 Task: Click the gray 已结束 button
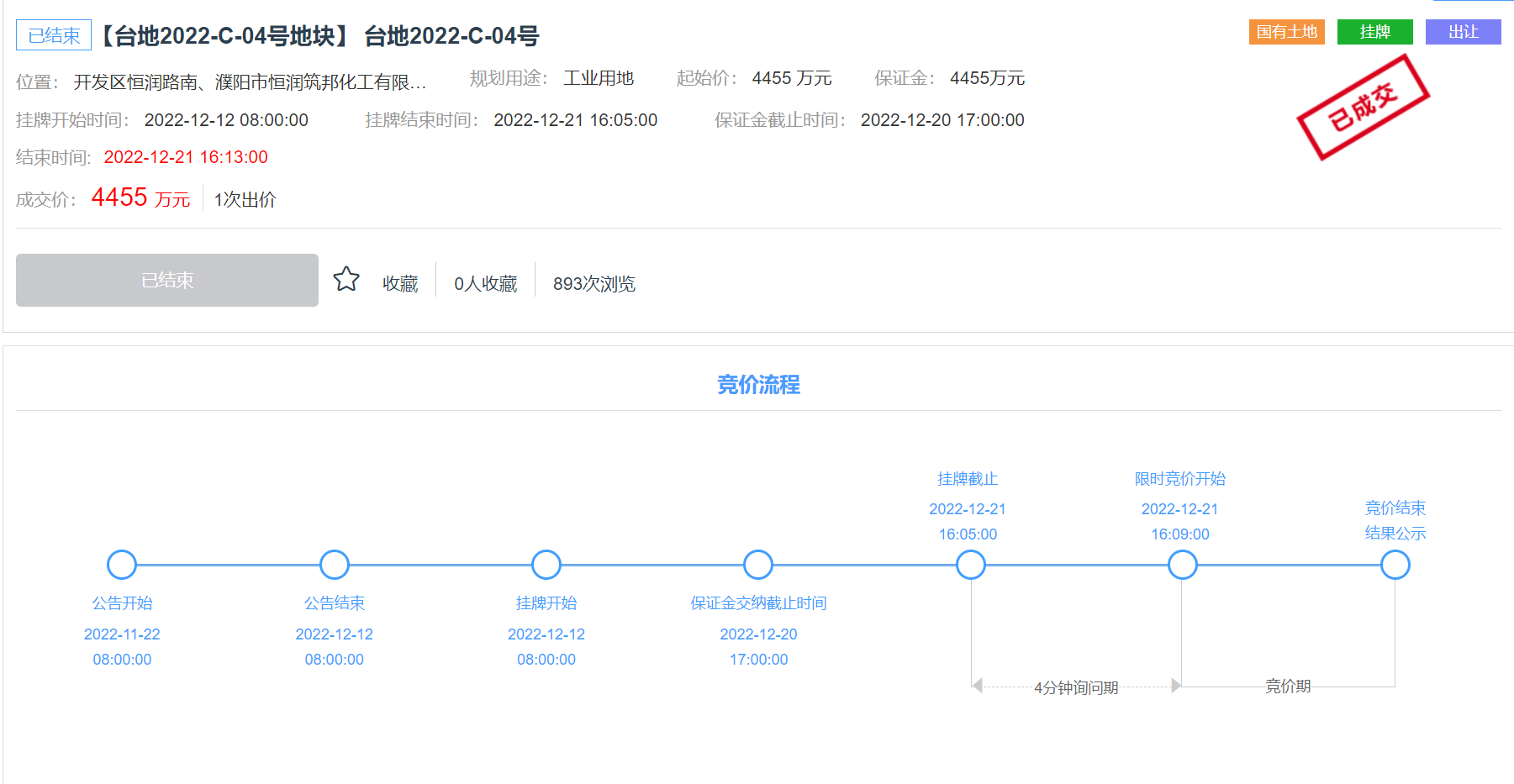tap(167, 280)
